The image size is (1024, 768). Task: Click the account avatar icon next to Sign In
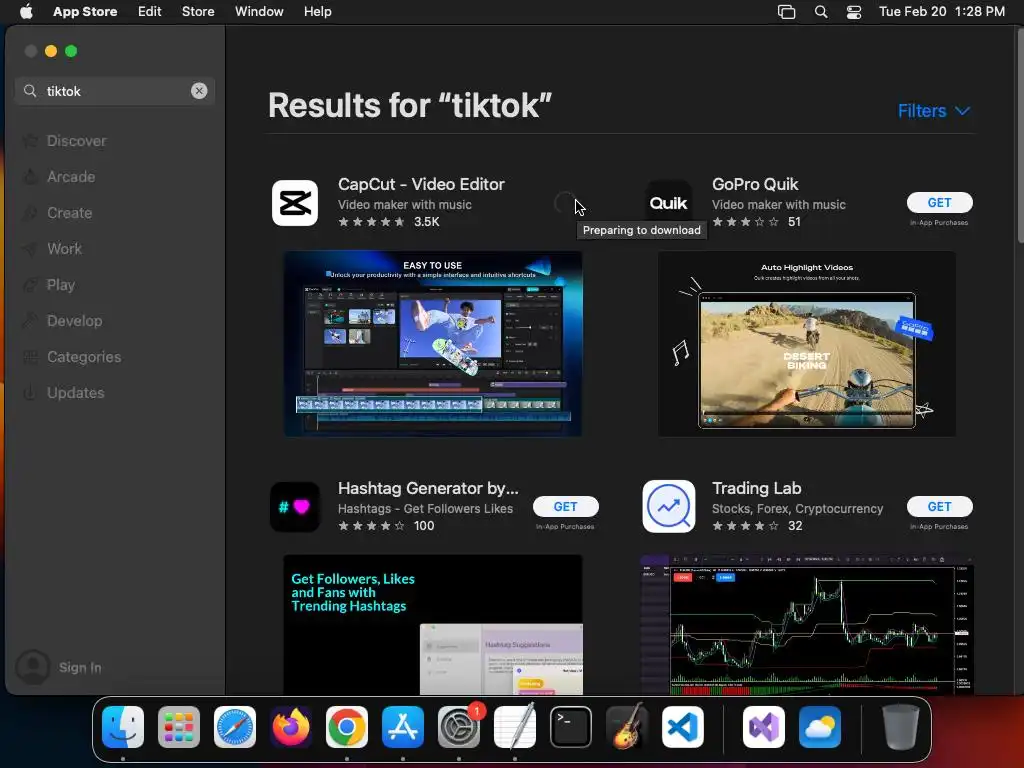pyautogui.click(x=33, y=667)
